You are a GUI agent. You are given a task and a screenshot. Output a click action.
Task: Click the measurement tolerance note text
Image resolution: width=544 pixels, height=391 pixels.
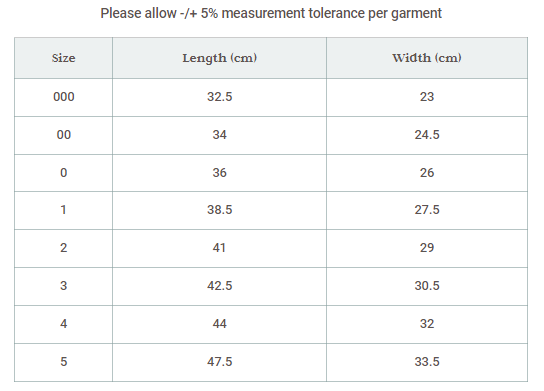[271, 14]
